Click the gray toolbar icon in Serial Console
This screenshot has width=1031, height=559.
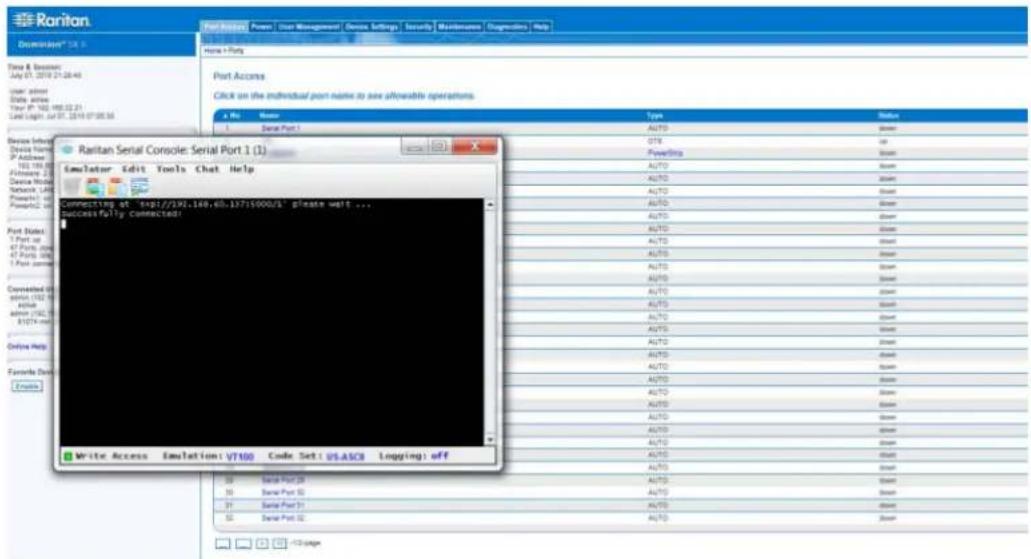(x=72, y=187)
